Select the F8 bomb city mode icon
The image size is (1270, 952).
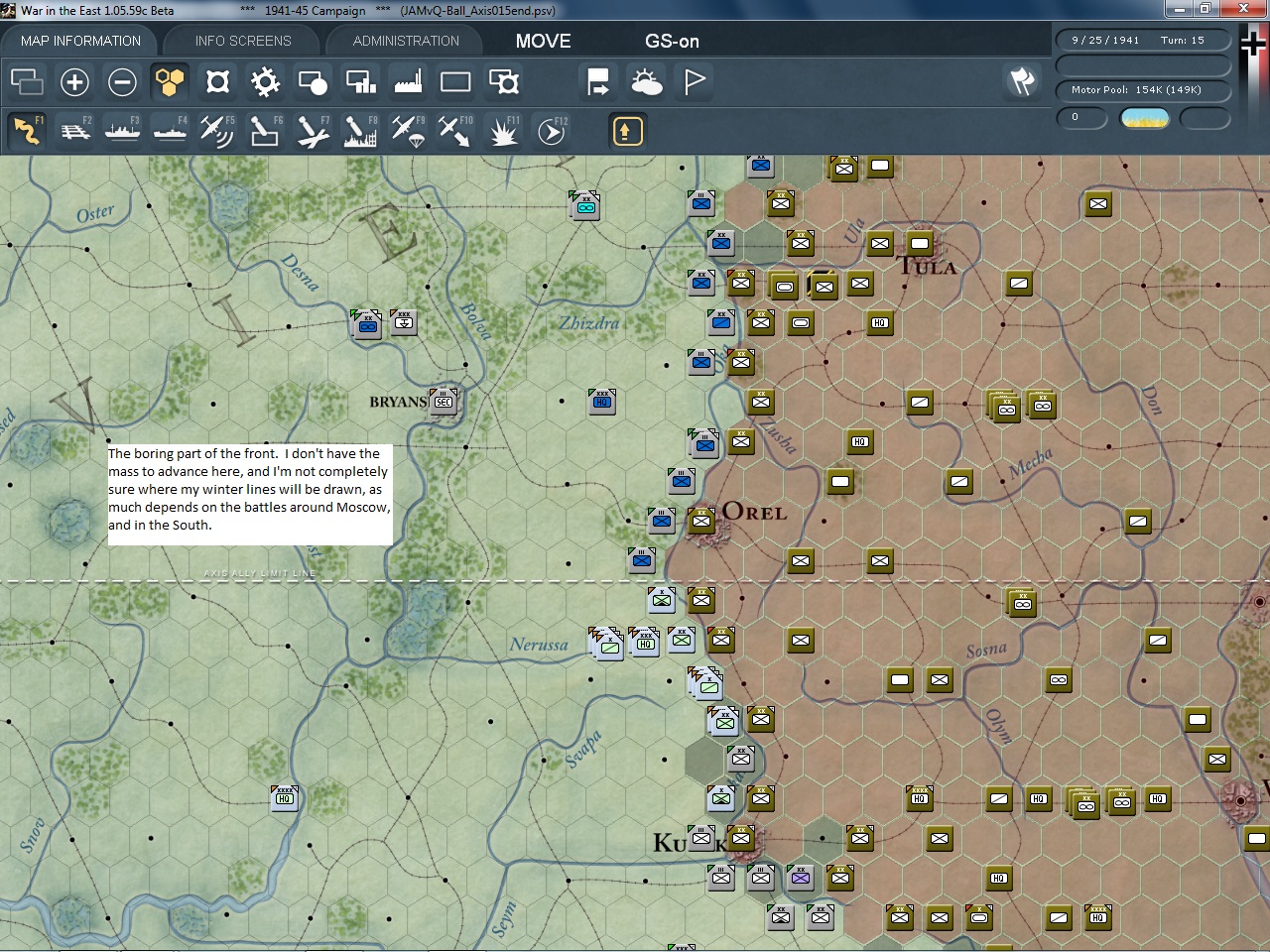tap(360, 131)
